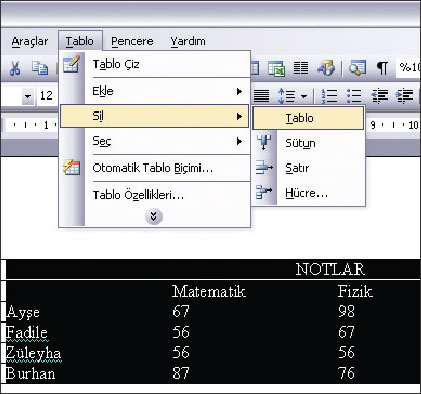Toggle Show/Hide paragraph marks icon

pyautogui.click(x=382, y=68)
